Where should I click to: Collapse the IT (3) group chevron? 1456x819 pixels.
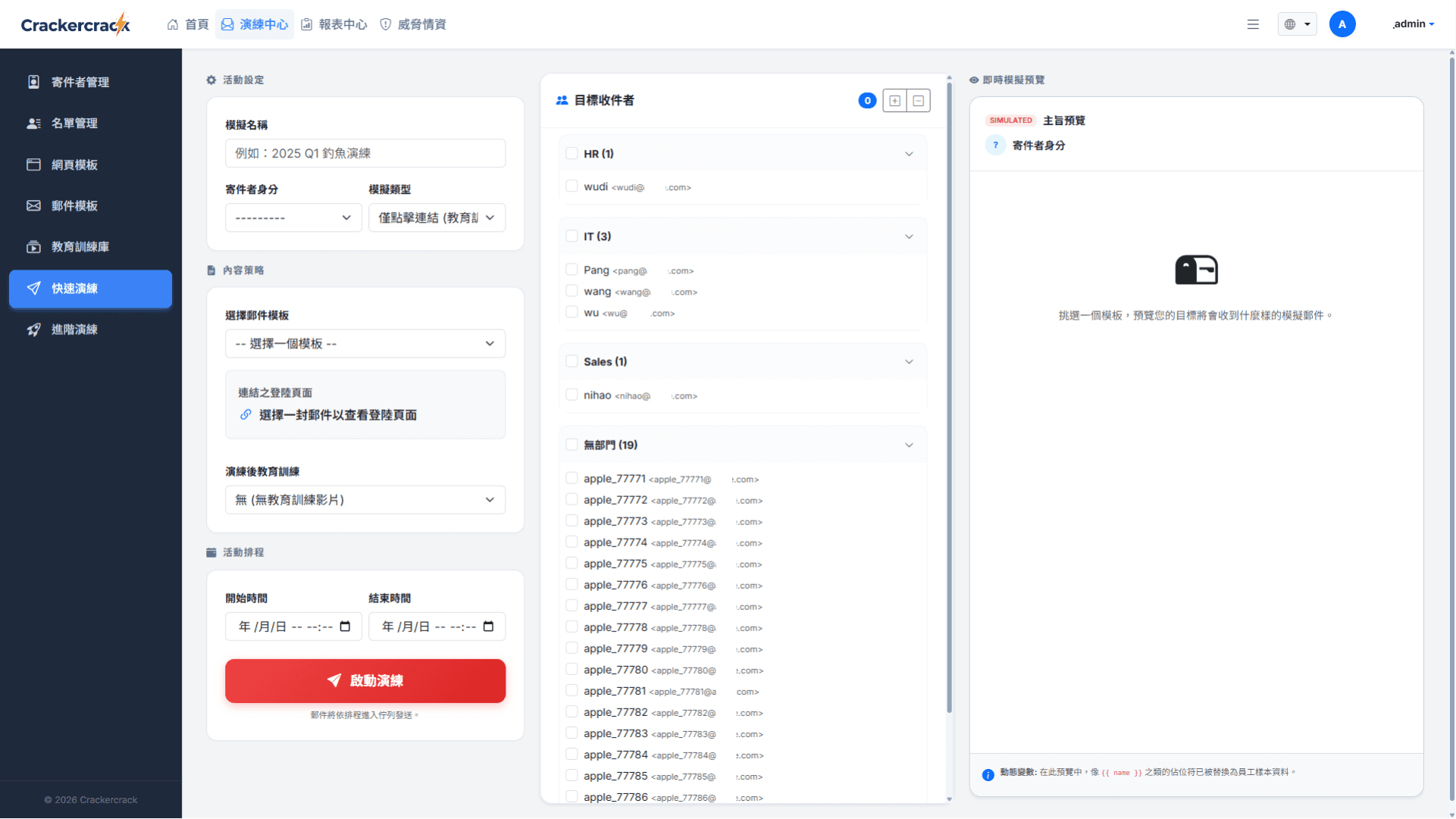pyautogui.click(x=909, y=236)
